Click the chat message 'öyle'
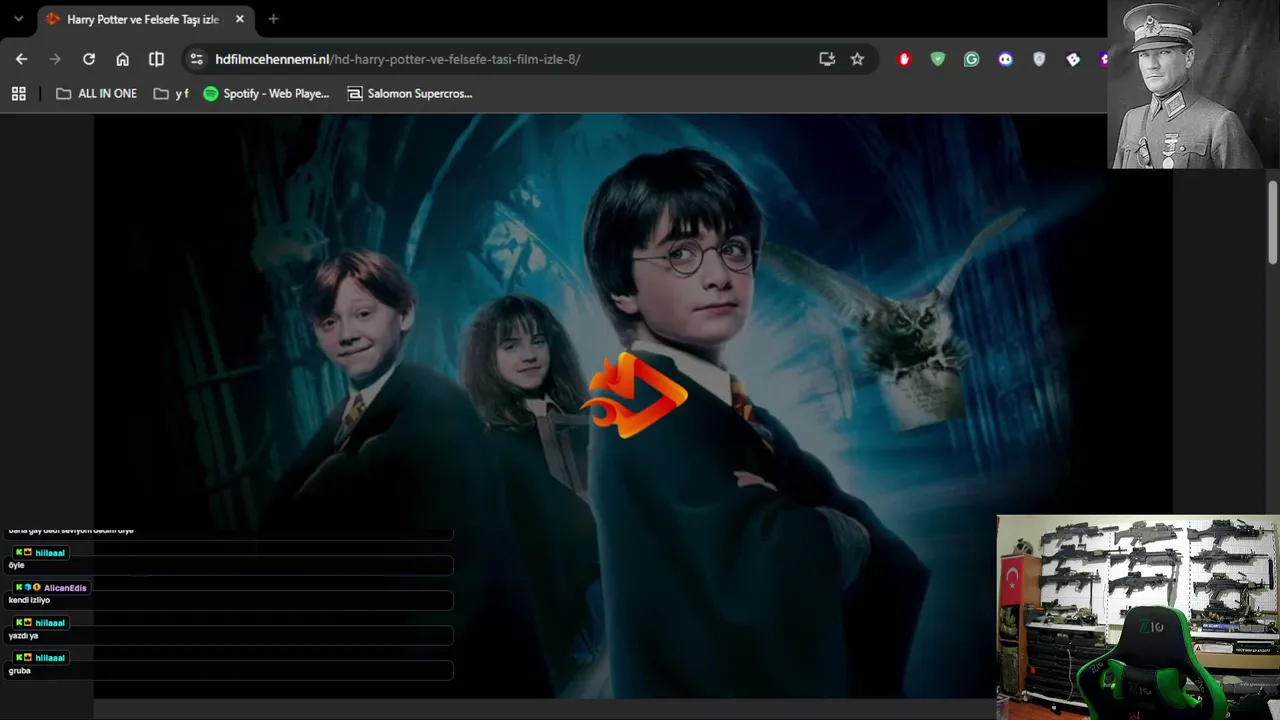The height and width of the screenshot is (720, 1280). (17, 565)
